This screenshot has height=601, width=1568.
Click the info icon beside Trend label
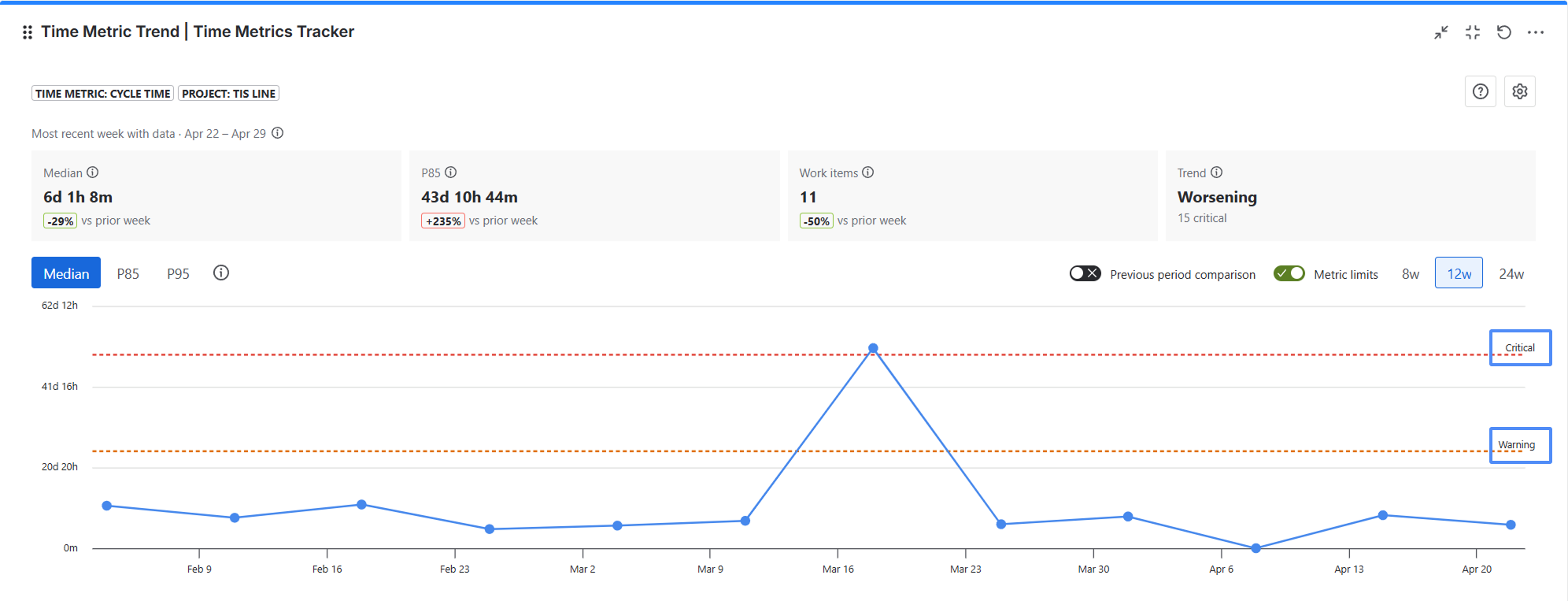[1217, 173]
